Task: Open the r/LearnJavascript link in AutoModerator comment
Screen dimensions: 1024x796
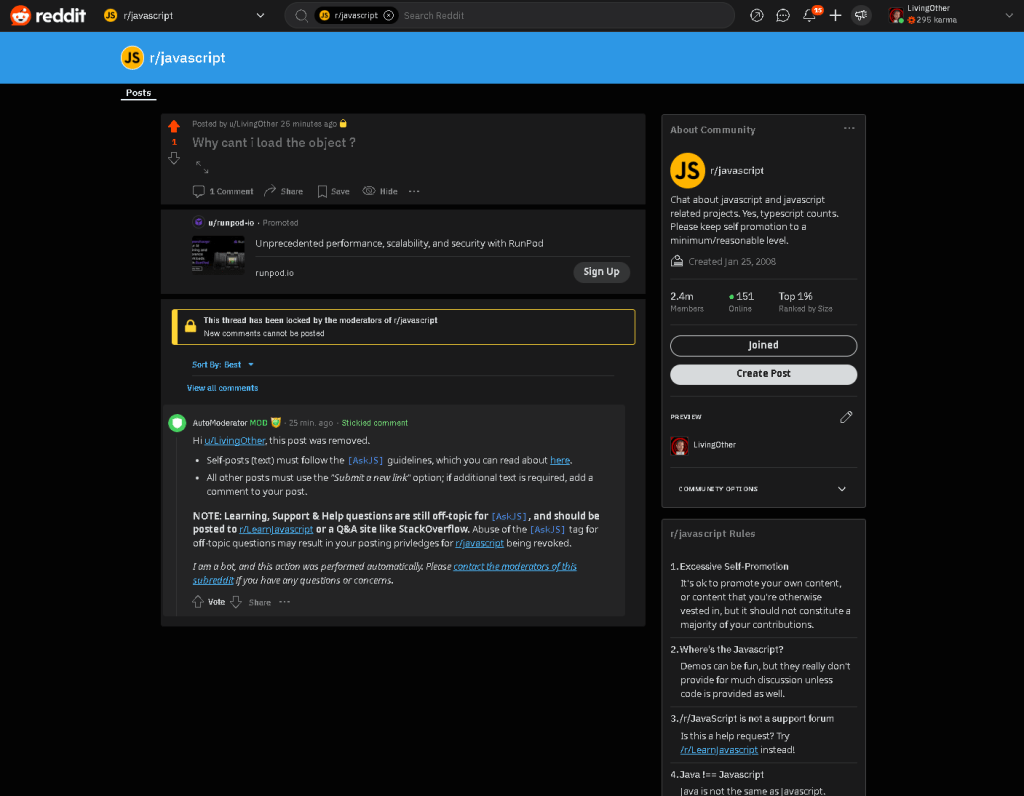Action: pyautogui.click(x=276, y=530)
